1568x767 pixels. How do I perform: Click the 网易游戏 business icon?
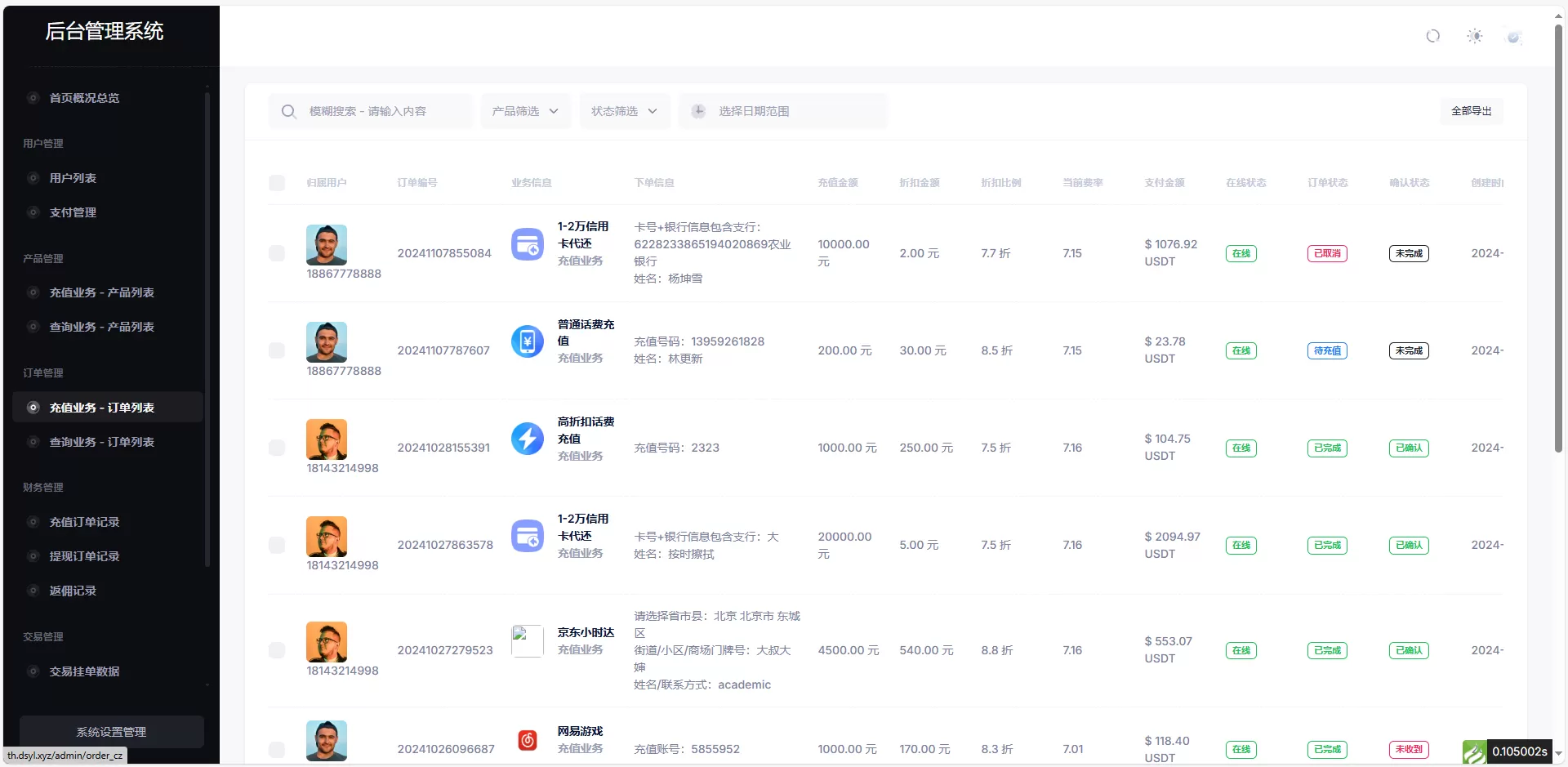pyautogui.click(x=527, y=740)
